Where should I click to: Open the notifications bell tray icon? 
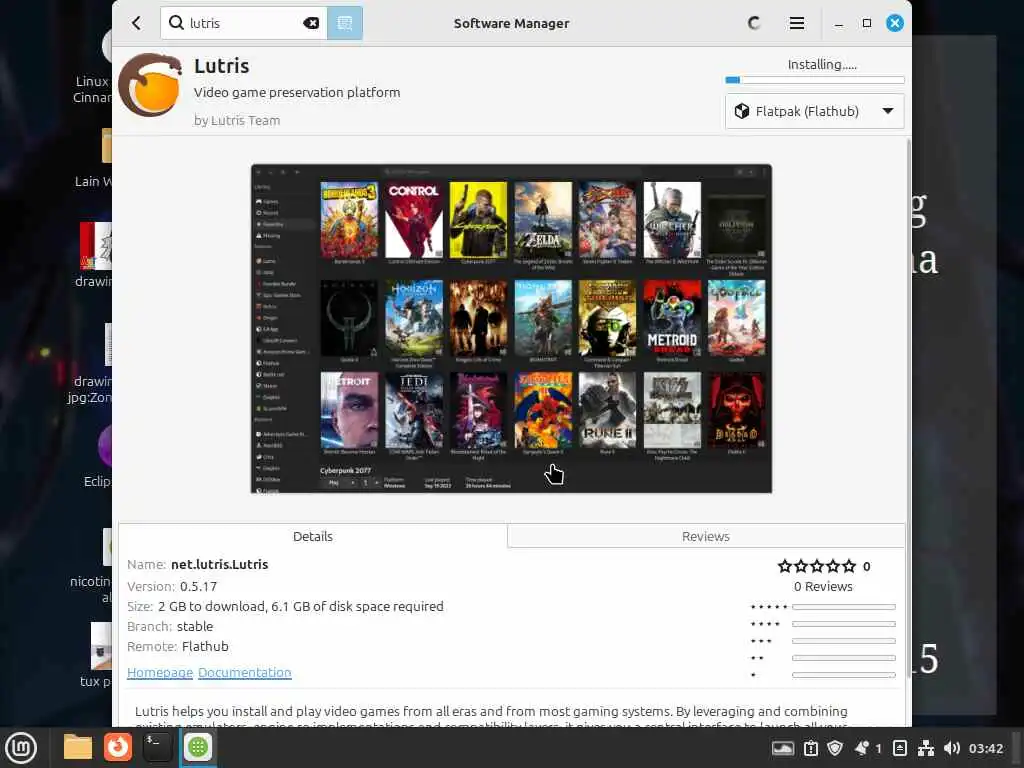coord(862,748)
